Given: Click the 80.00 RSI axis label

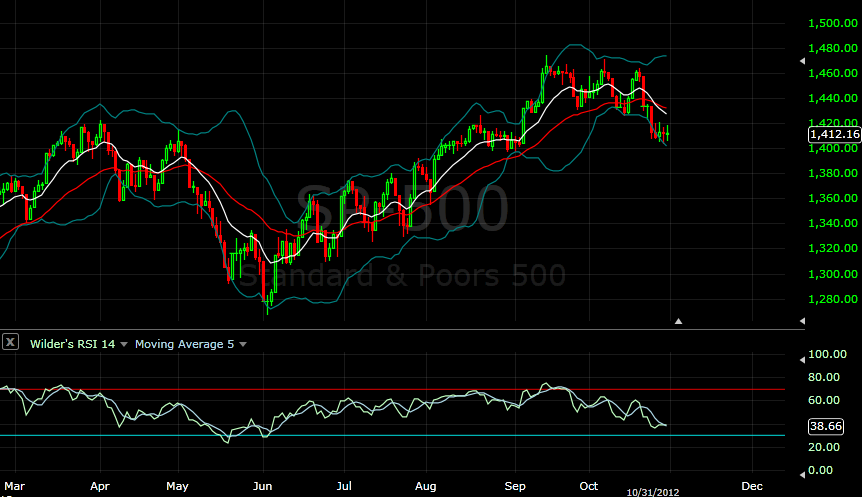Looking at the screenshot, I should (824, 377).
